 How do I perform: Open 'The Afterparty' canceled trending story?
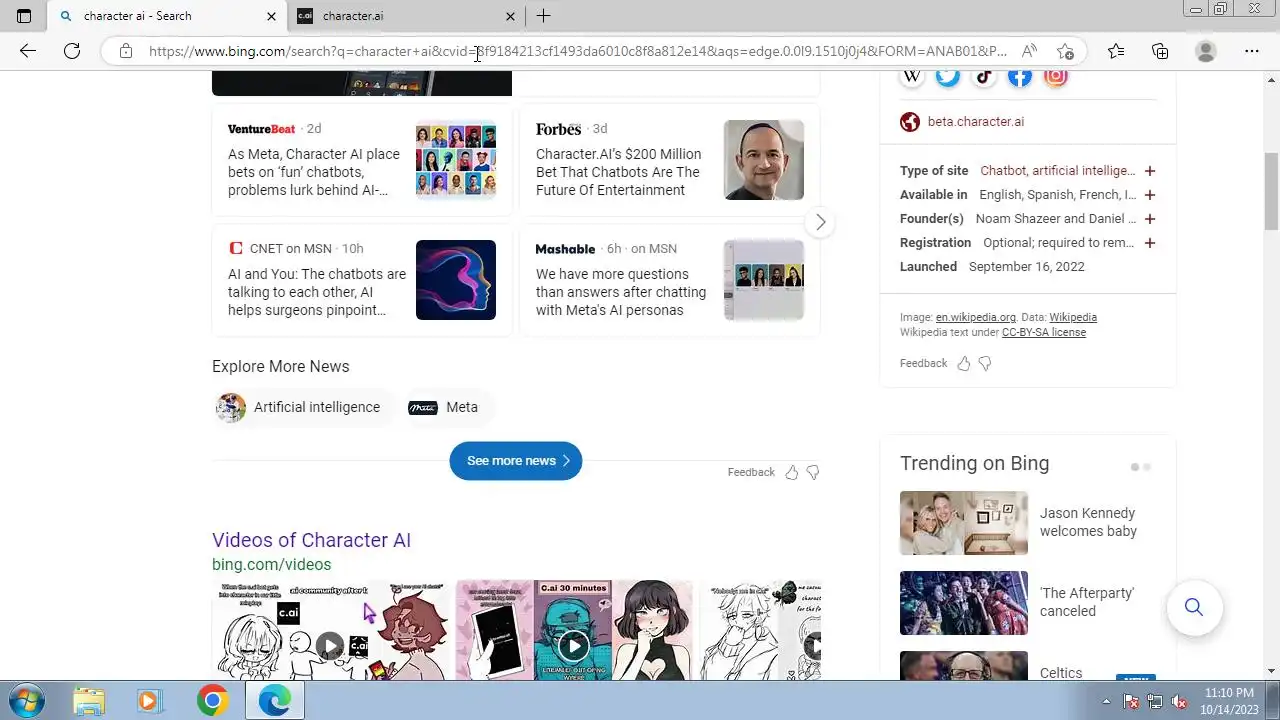click(x=1086, y=602)
